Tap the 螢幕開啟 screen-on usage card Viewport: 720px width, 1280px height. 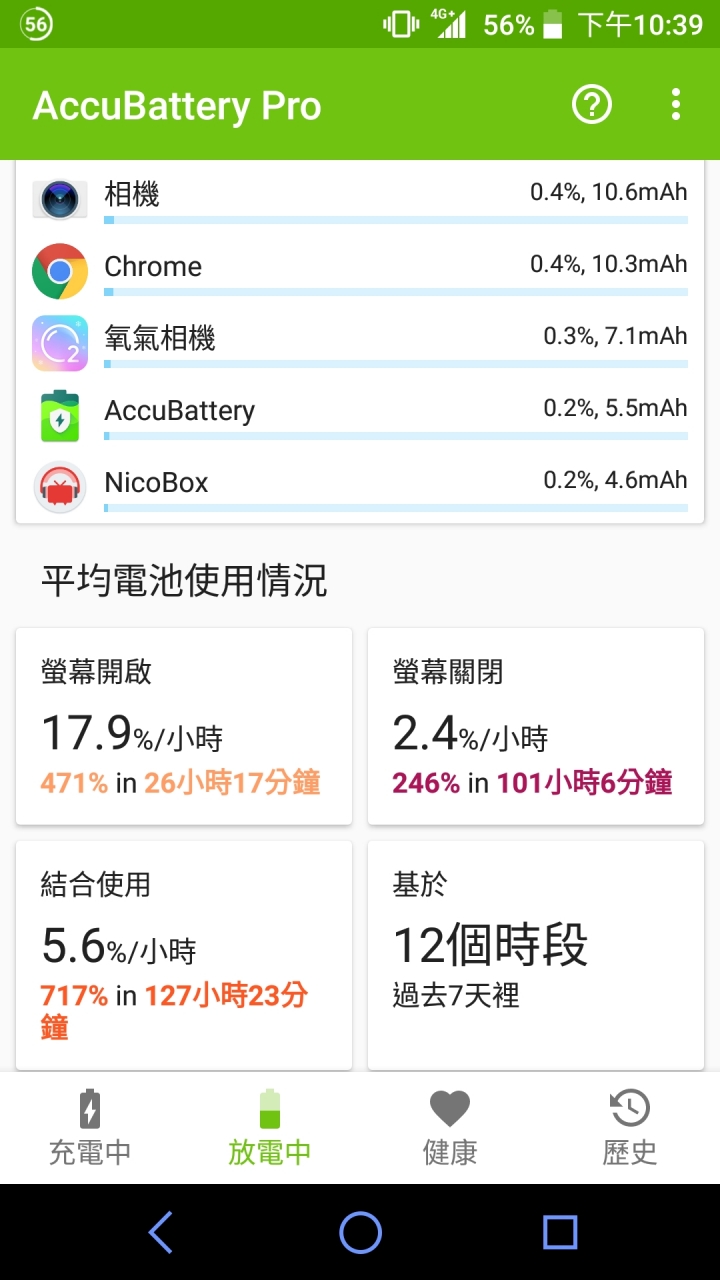pos(184,726)
